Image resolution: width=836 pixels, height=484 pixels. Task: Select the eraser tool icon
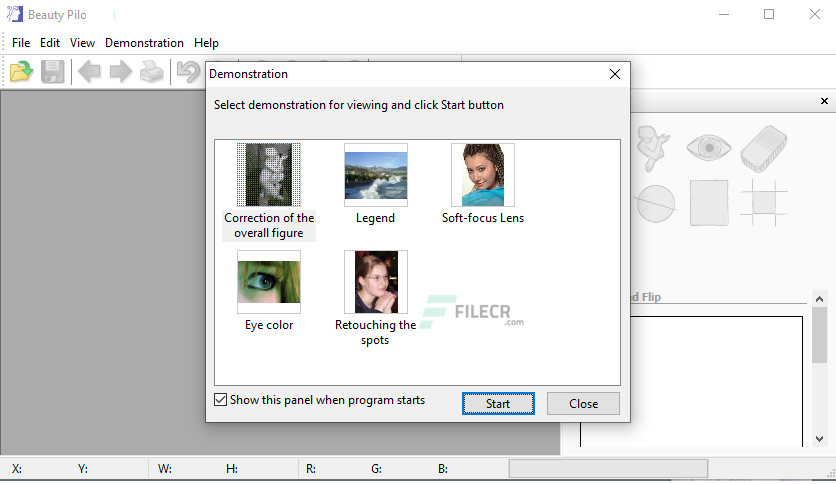(x=763, y=149)
